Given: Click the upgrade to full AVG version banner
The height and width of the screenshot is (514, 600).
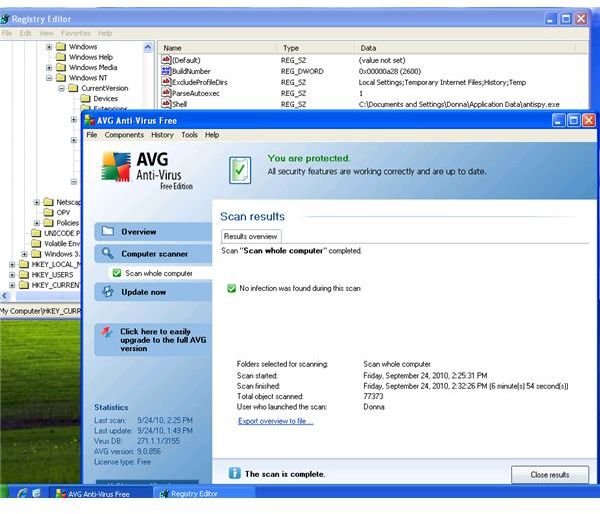Looking at the screenshot, I should (153, 340).
